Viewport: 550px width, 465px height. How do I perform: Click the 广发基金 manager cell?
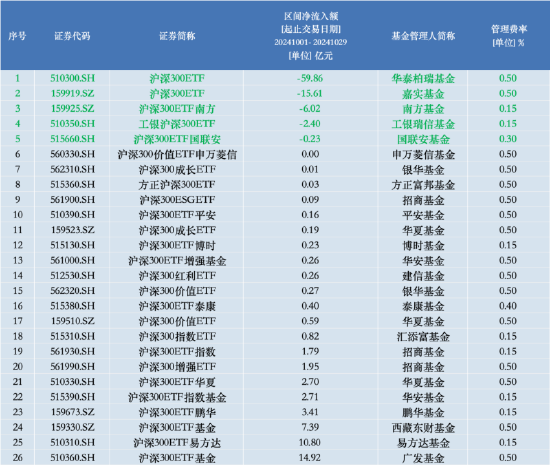point(423,458)
